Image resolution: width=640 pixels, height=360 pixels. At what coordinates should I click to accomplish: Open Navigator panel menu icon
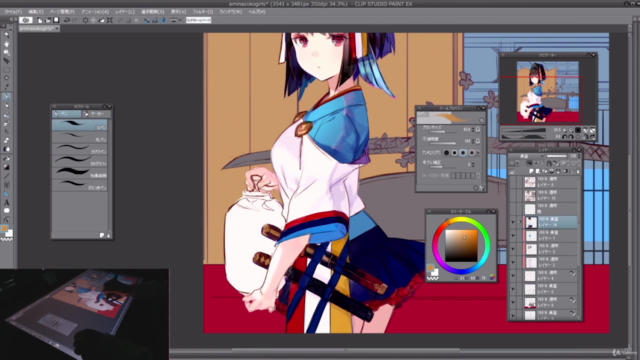[503, 55]
